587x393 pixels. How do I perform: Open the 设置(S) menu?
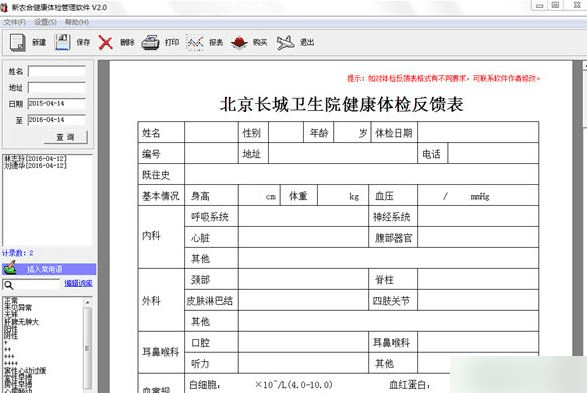point(45,22)
